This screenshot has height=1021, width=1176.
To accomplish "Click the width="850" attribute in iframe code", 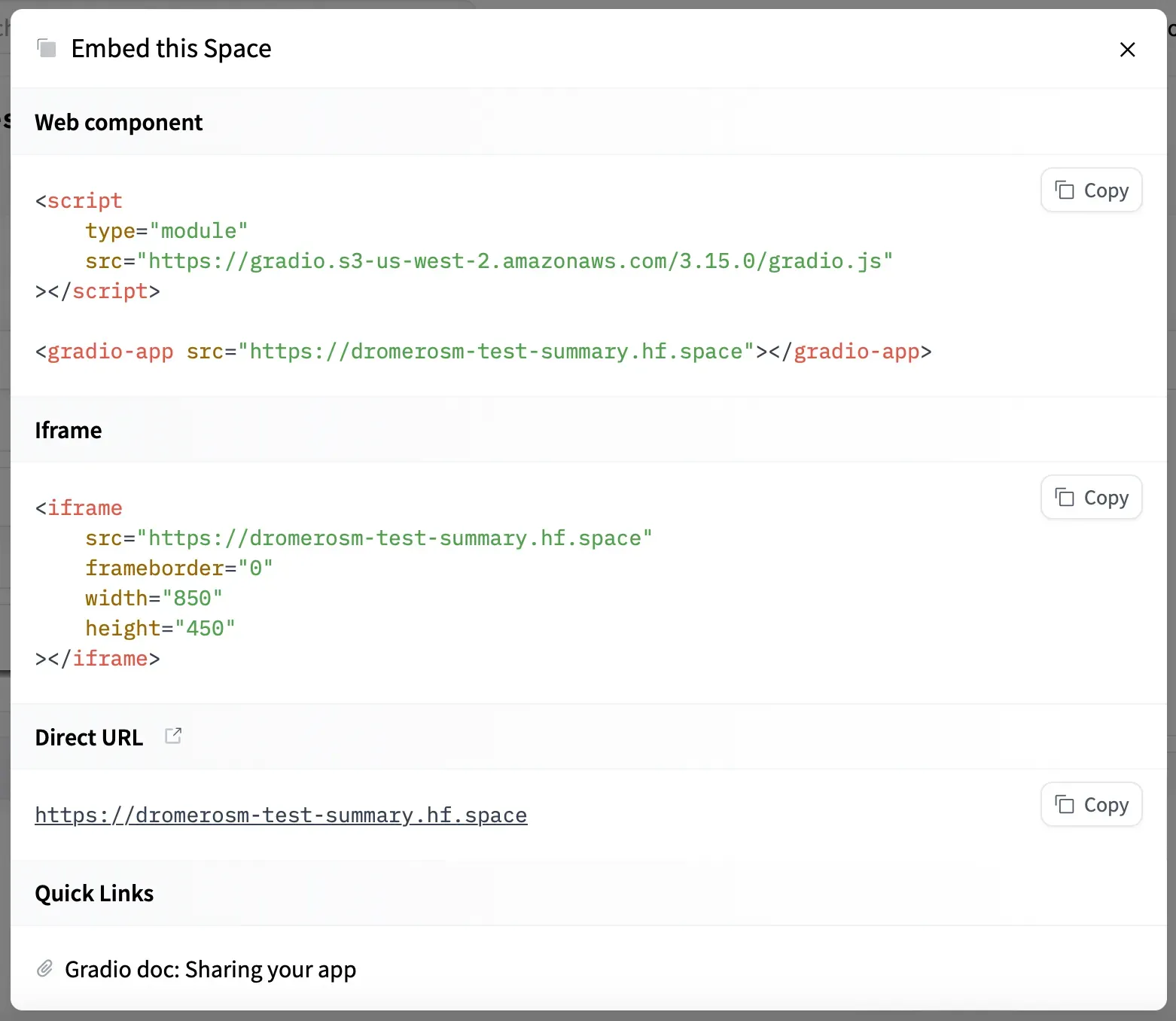I will pyautogui.click(x=154, y=599).
